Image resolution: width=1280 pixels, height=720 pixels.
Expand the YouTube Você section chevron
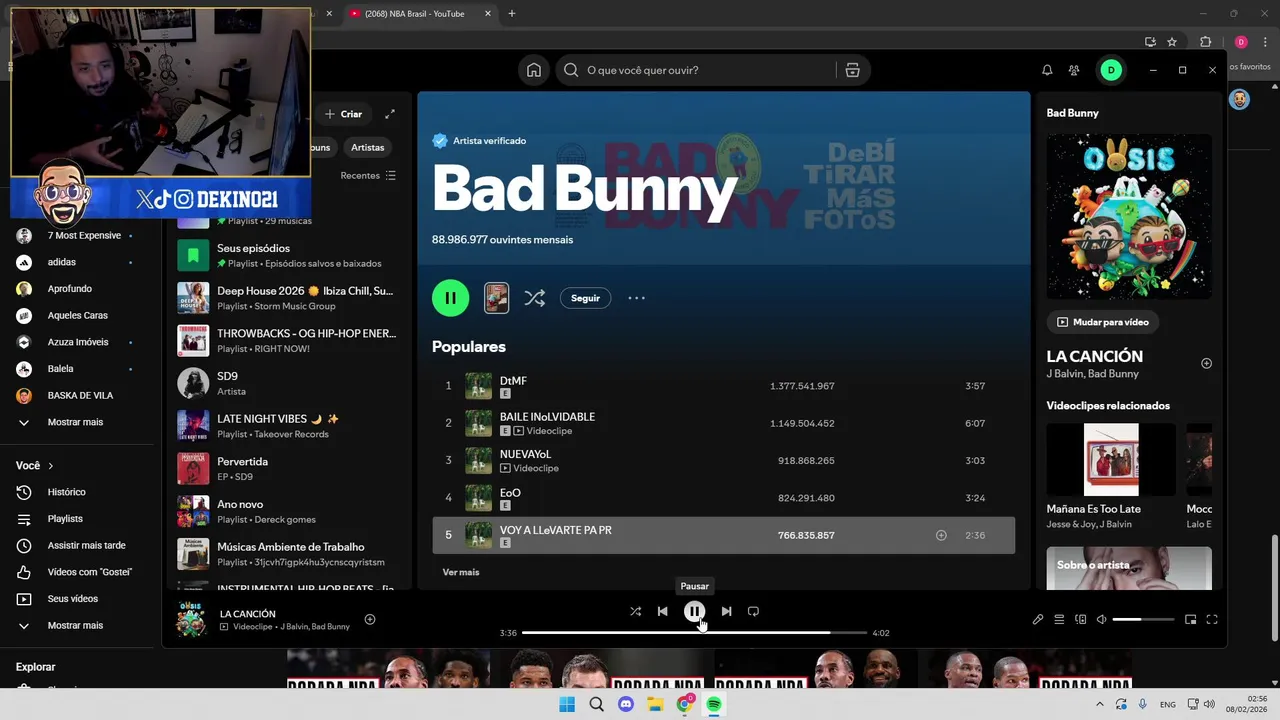pos(51,465)
